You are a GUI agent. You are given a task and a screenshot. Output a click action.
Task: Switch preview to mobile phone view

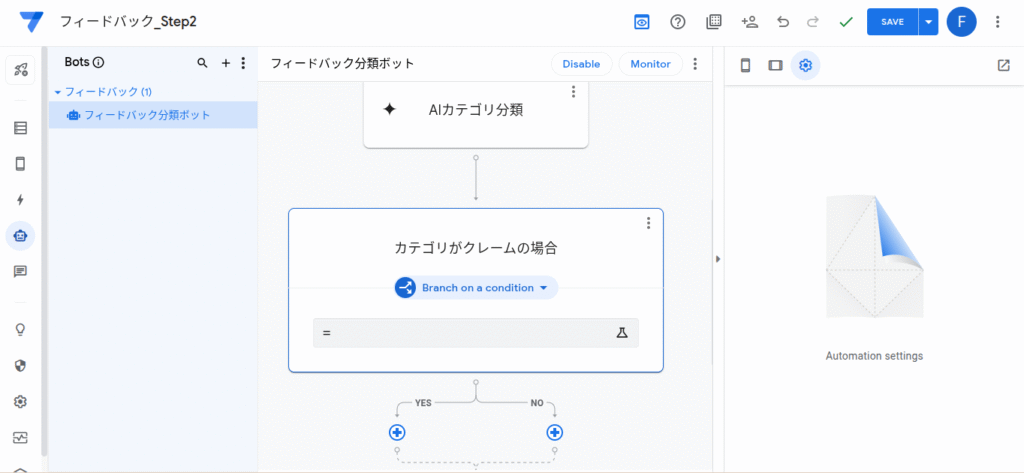pos(745,65)
